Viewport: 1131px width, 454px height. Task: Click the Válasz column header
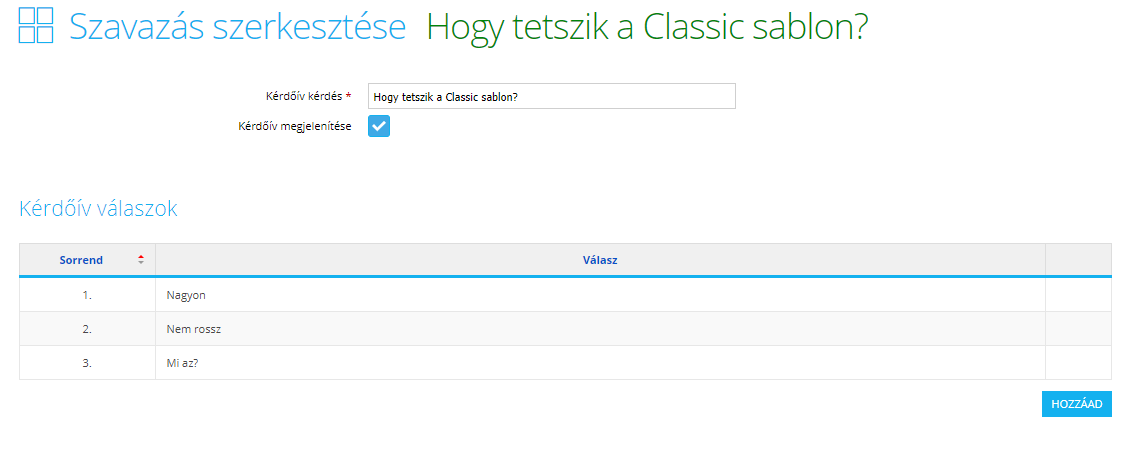click(600, 260)
